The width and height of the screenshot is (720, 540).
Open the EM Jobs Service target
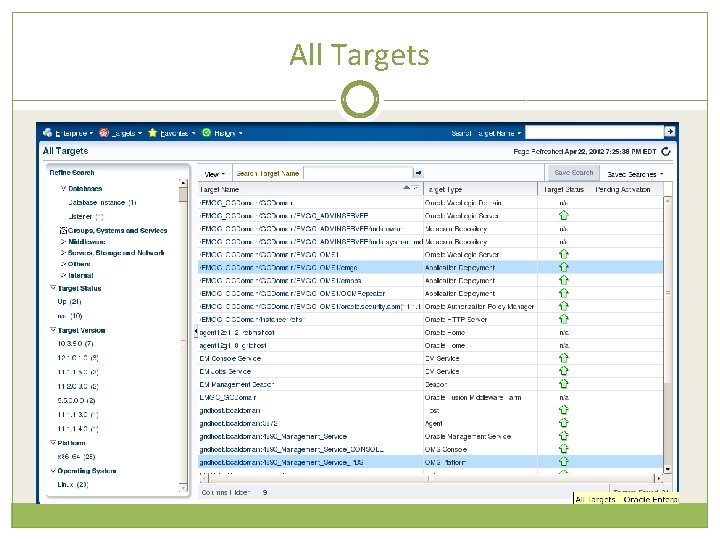(x=225, y=371)
